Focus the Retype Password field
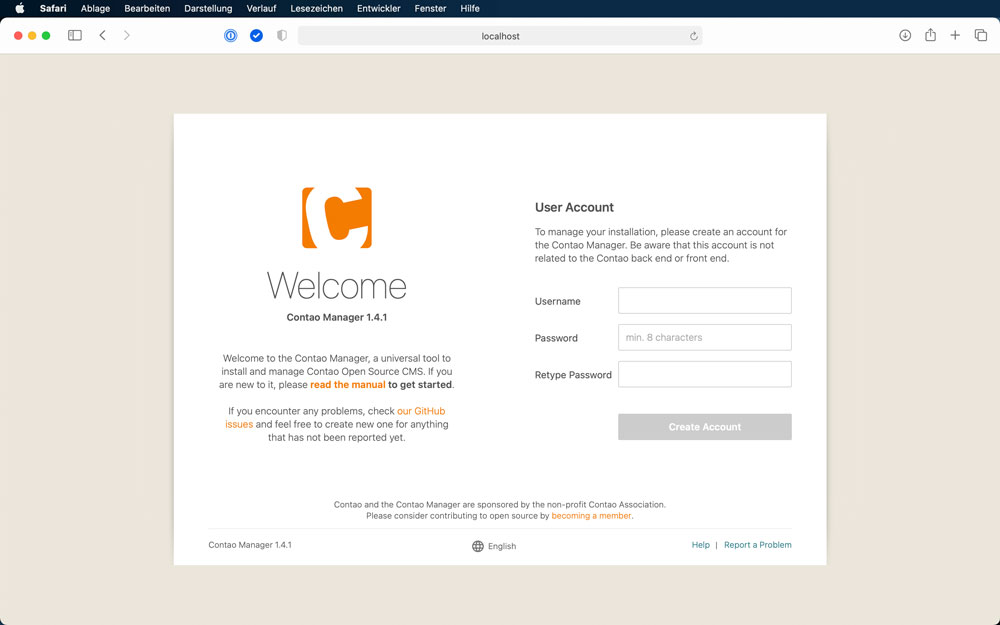 [x=705, y=374]
